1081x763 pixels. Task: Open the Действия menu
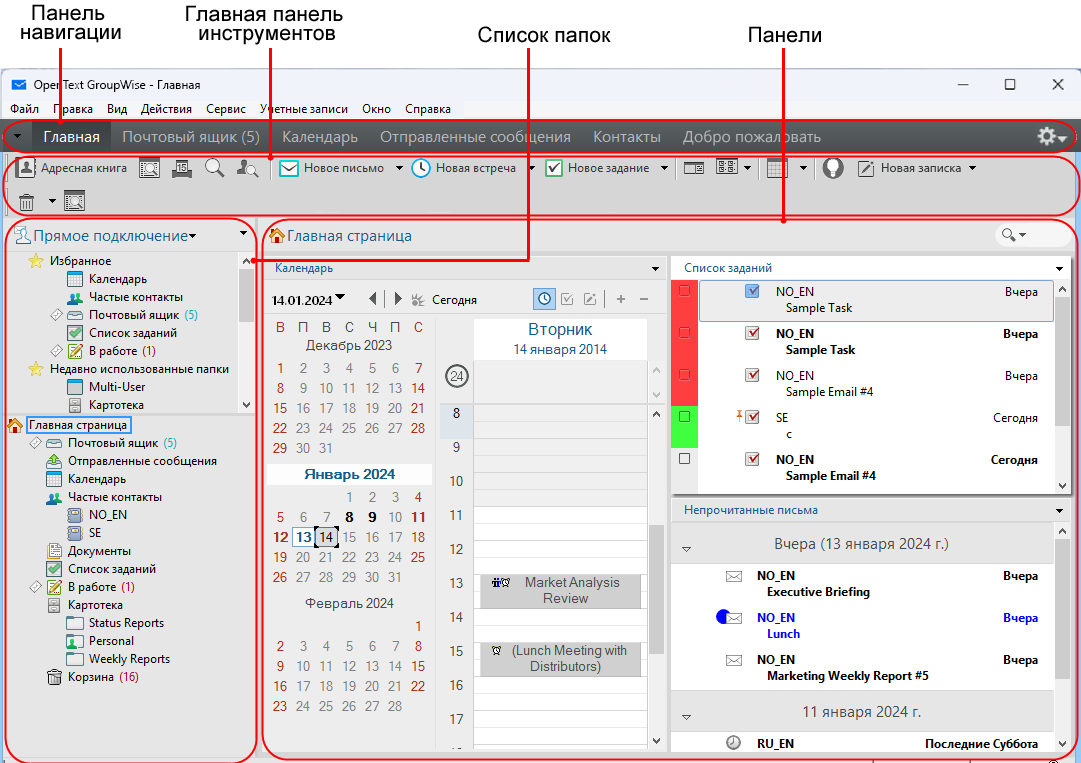166,109
